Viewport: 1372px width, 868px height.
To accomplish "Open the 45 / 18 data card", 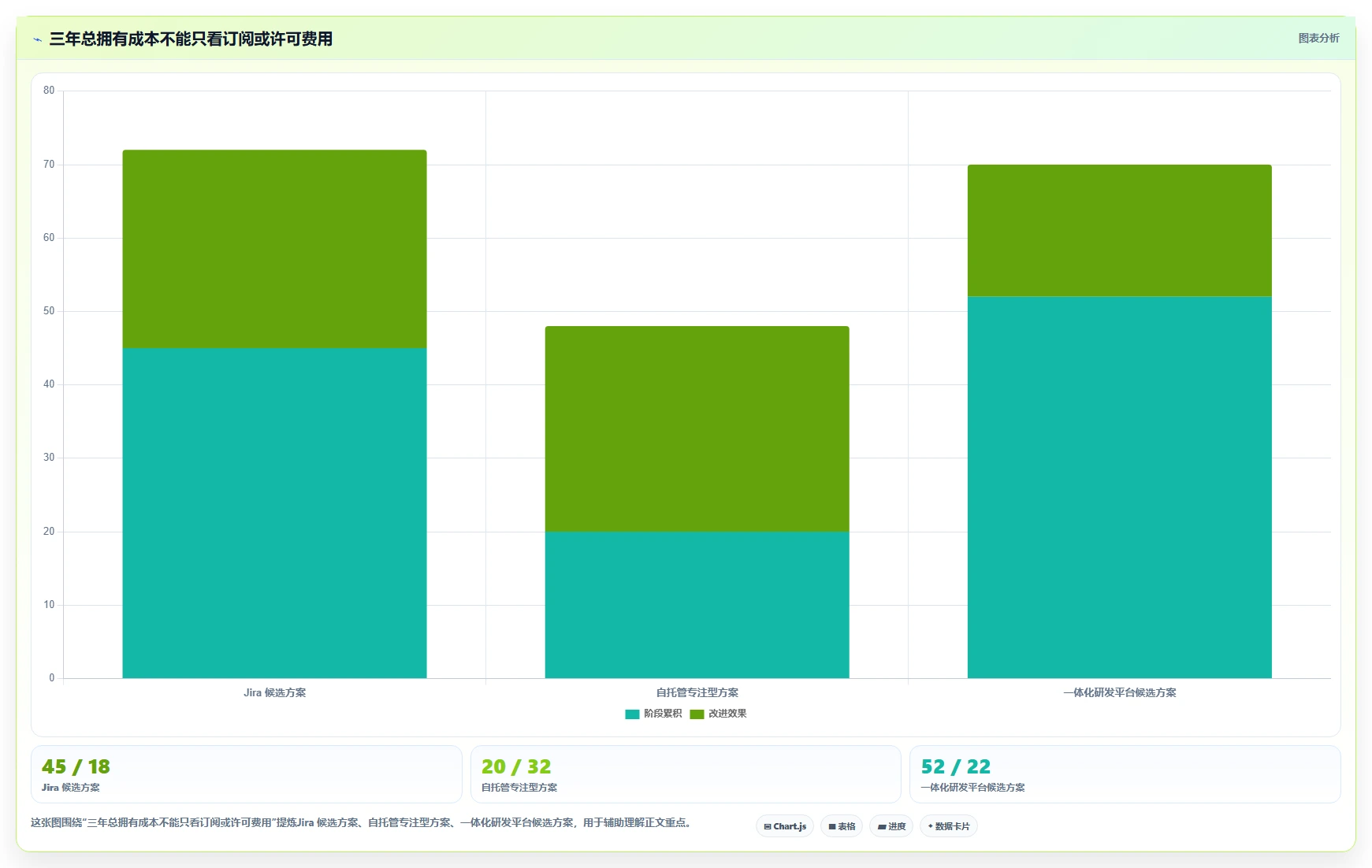I will pyautogui.click(x=246, y=774).
